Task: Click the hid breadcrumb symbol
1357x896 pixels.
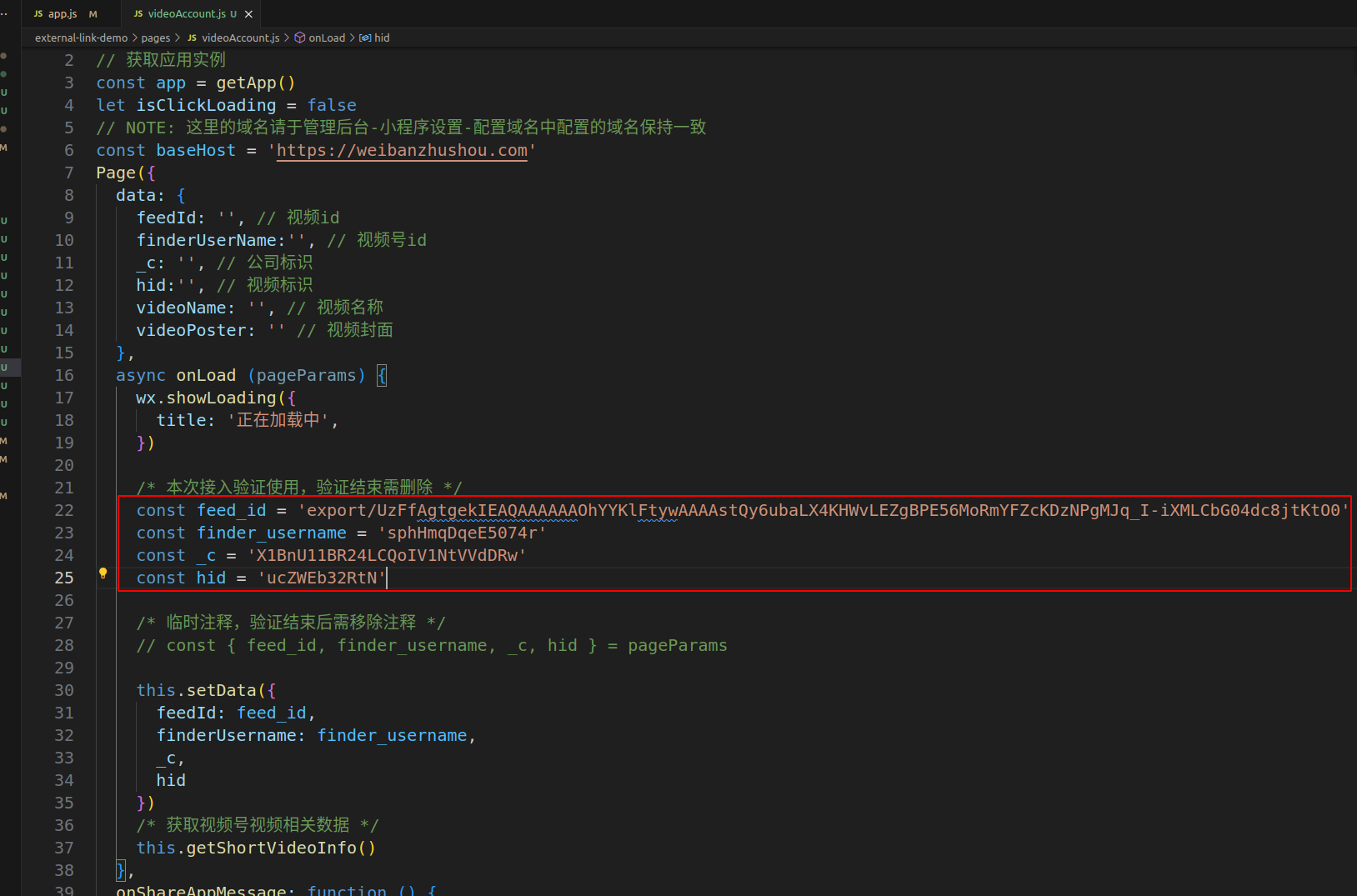Action: (x=382, y=38)
